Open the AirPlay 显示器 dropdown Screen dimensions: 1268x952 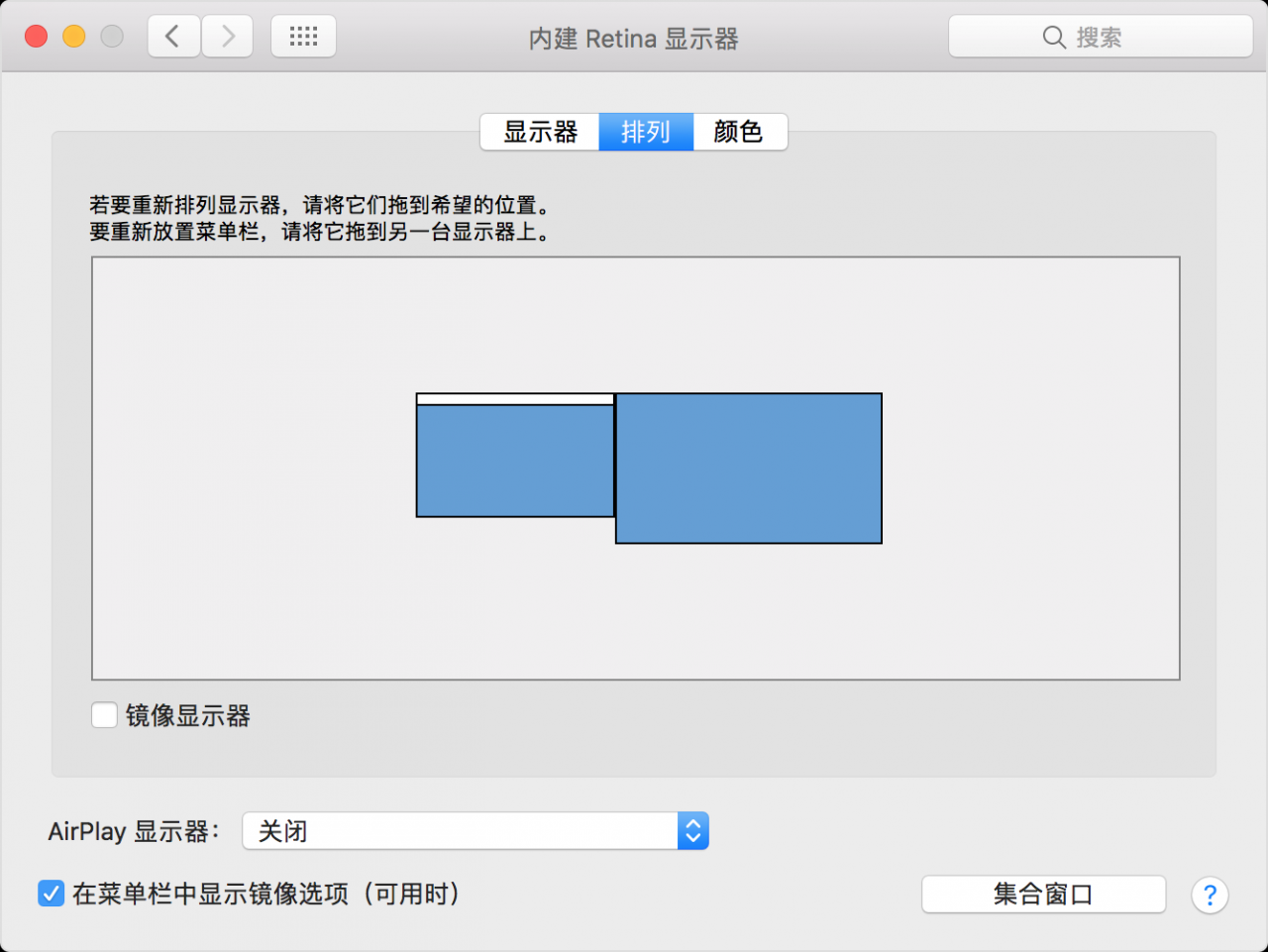475,831
